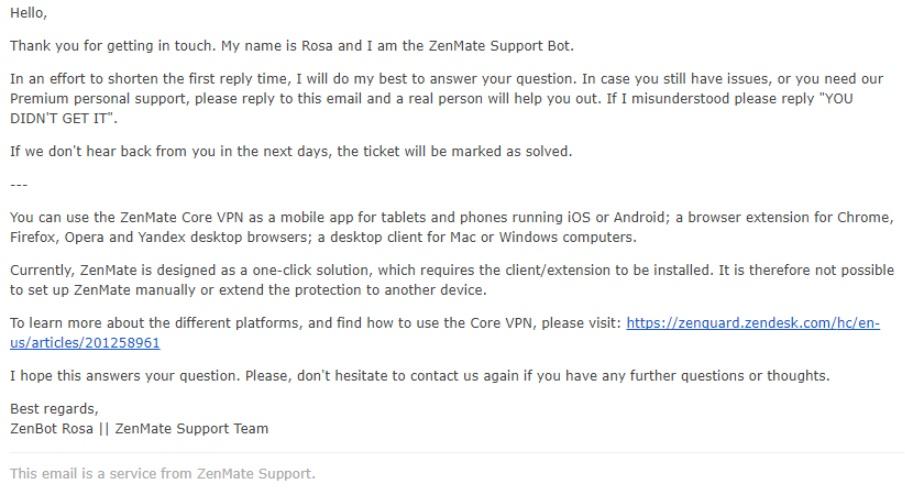Click the signature 'ZenBot Rosa || ZenMate Support Team'
The image size is (905, 488).
[x=139, y=429]
